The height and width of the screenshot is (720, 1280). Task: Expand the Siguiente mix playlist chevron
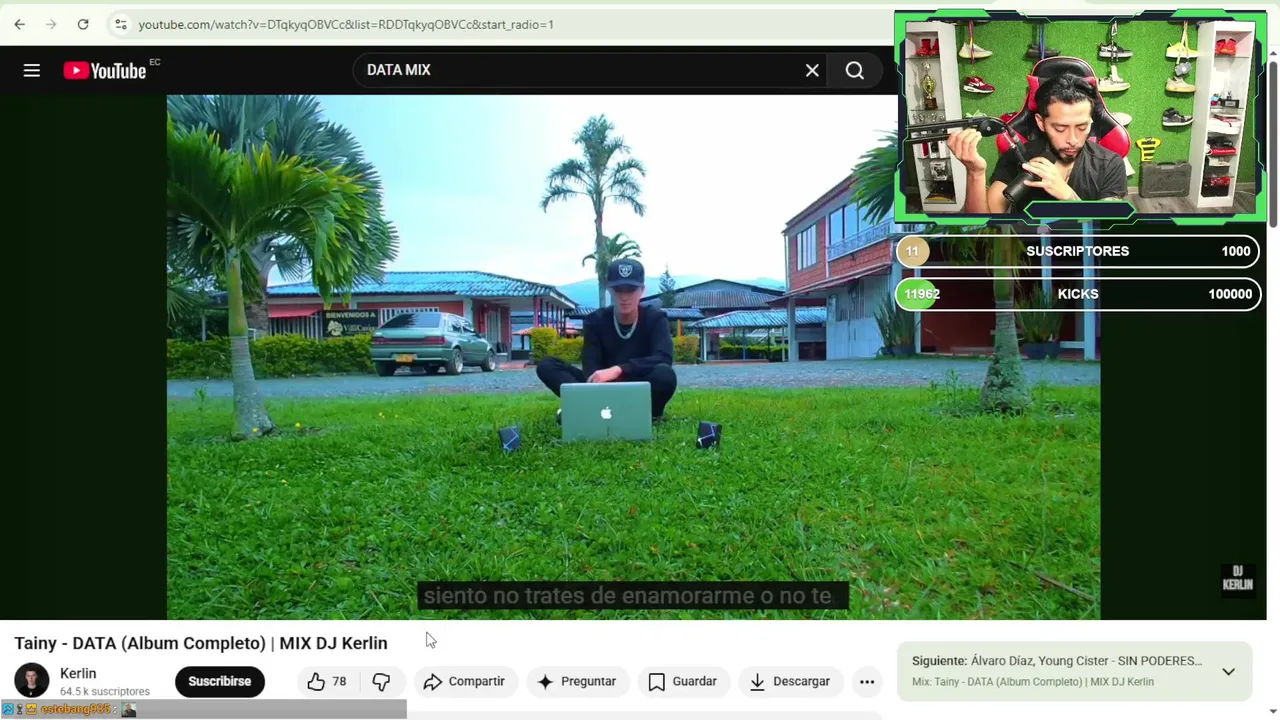click(1228, 671)
